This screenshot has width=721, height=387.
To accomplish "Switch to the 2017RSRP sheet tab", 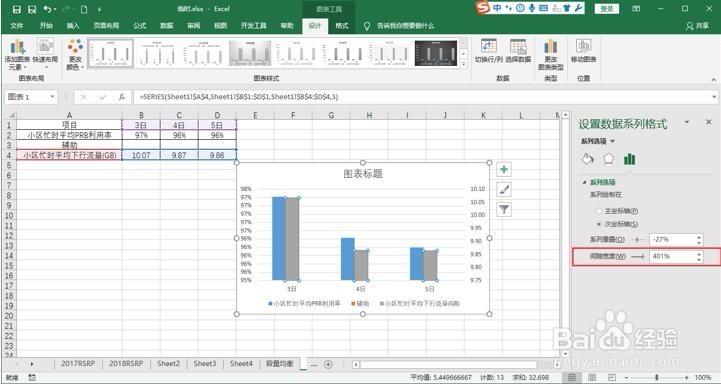I will [78, 364].
